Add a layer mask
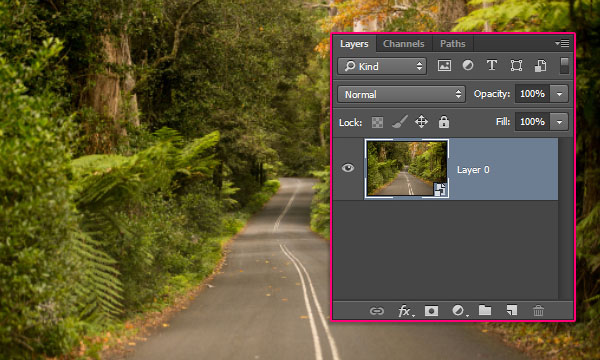600x360 pixels. click(431, 311)
